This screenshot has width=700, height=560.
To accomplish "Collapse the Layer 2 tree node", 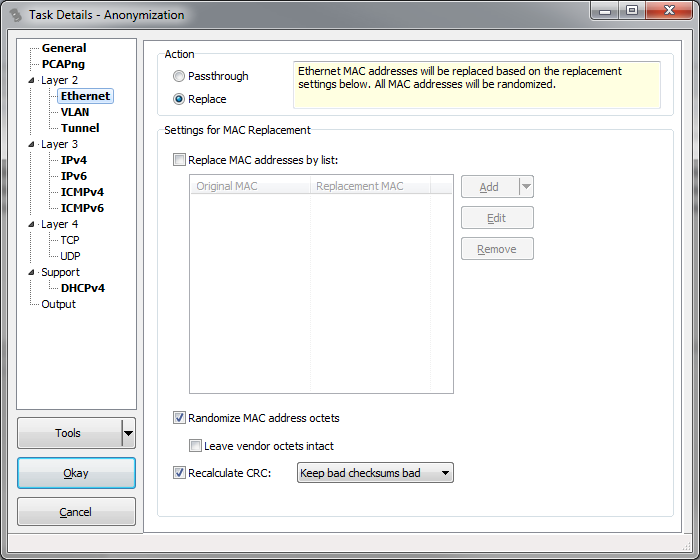I will (x=31, y=80).
